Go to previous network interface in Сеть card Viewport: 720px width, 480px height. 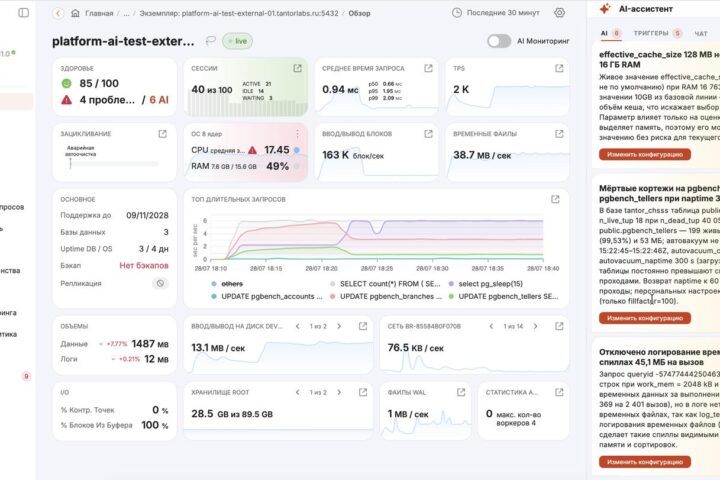pos(491,326)
